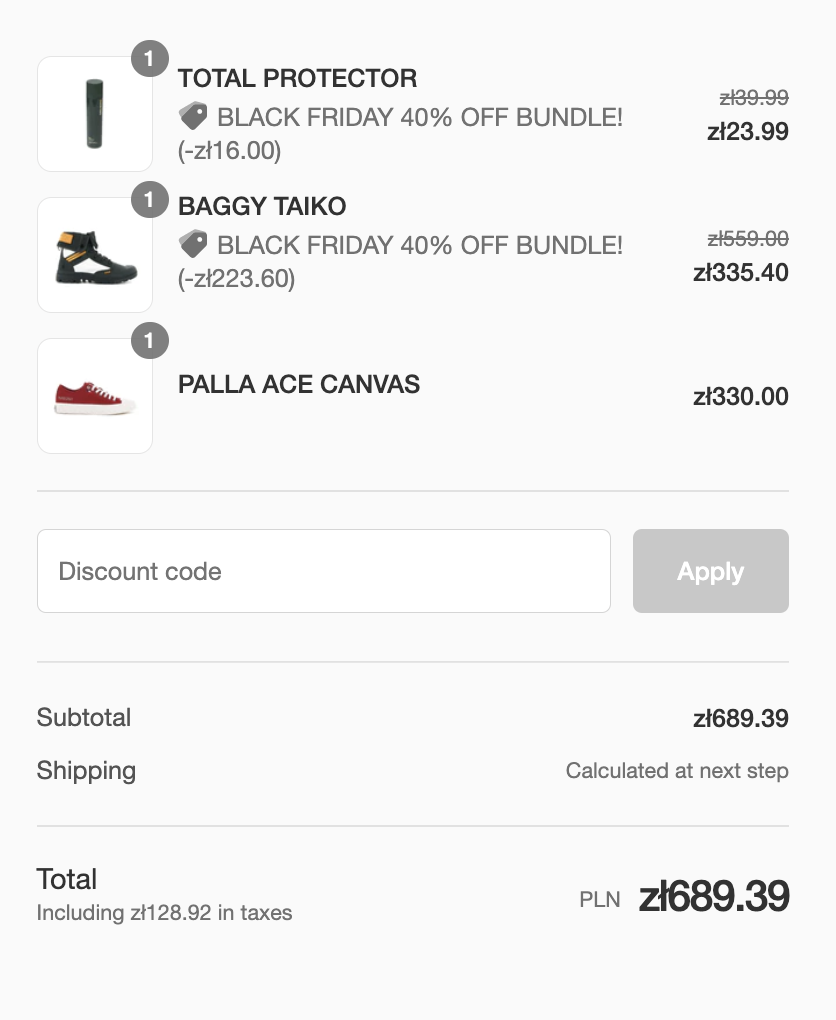Click quantity badge on Baggy Taiko thumbnail
836x1020 pixels.
pyautogui.click(x=150, y=201)
